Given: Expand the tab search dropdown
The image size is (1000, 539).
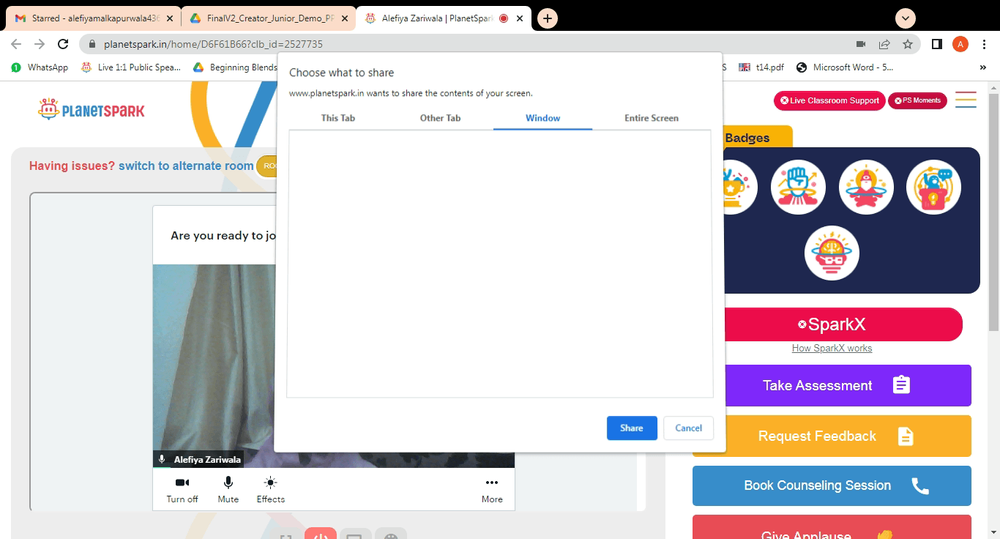Looking at the screenshot, I should tap(905, 18).
